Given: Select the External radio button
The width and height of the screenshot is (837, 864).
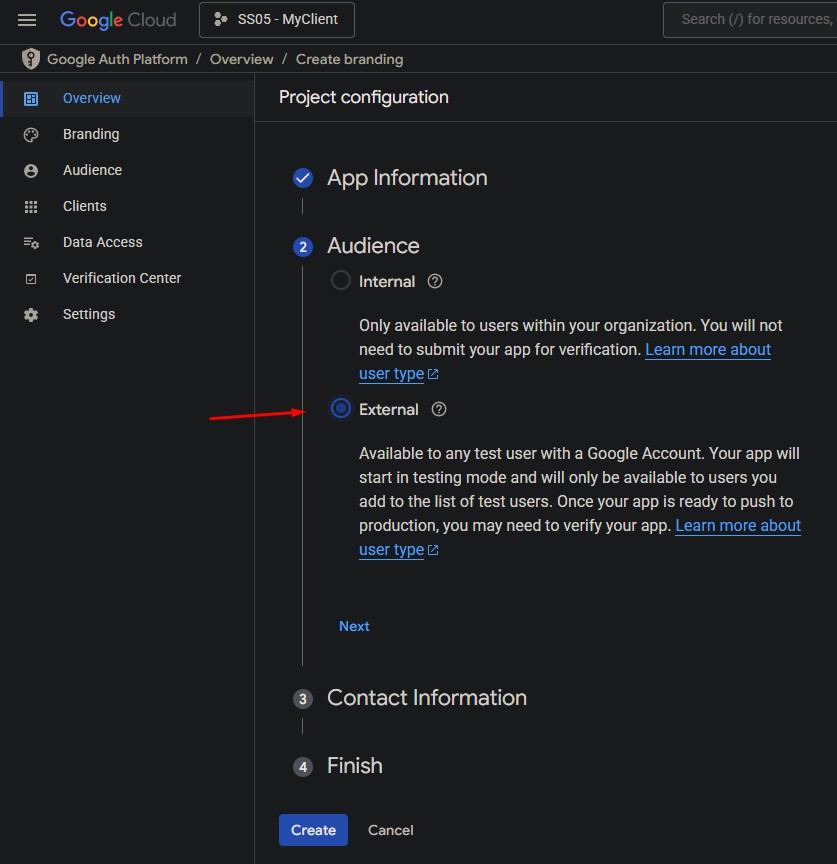Looking at the screenshot, I should point(341,408).
